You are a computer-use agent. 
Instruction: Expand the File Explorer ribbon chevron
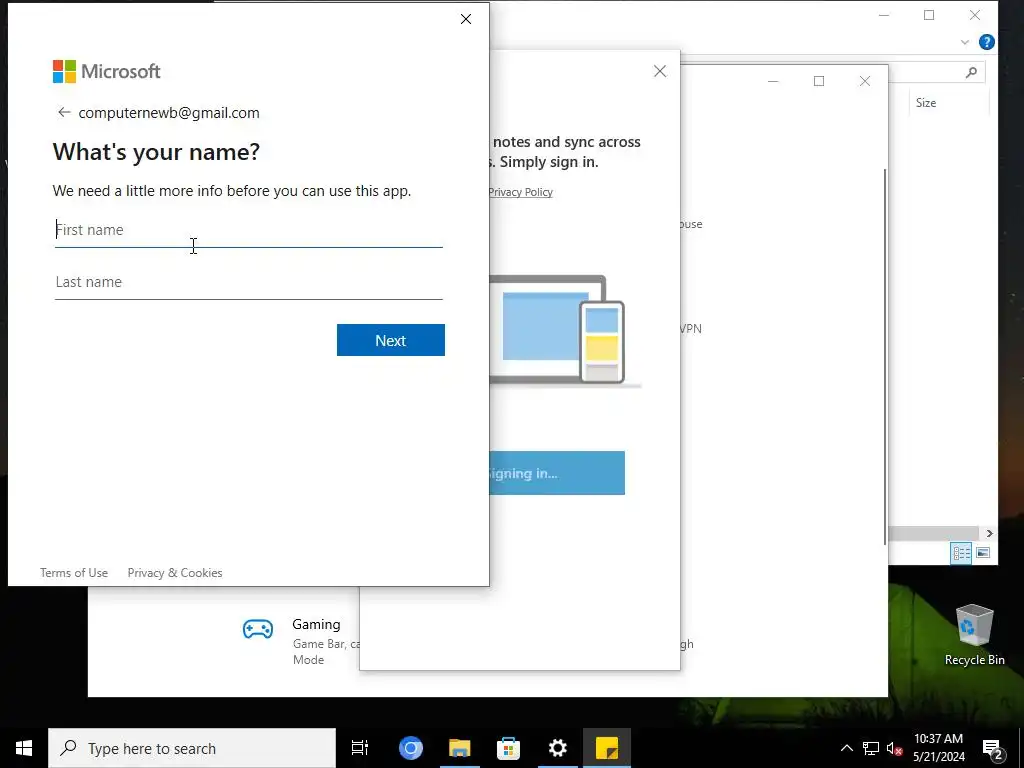point(965,42)
